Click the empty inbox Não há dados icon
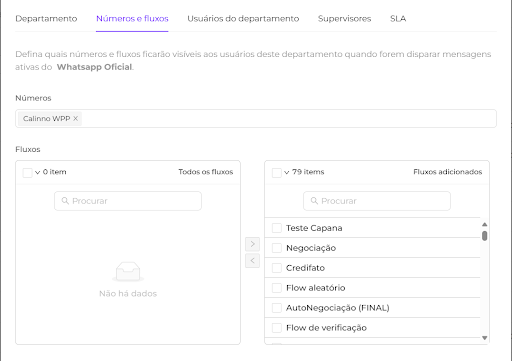The height and width of the screenshot is (361, 512). click(128, 272)
